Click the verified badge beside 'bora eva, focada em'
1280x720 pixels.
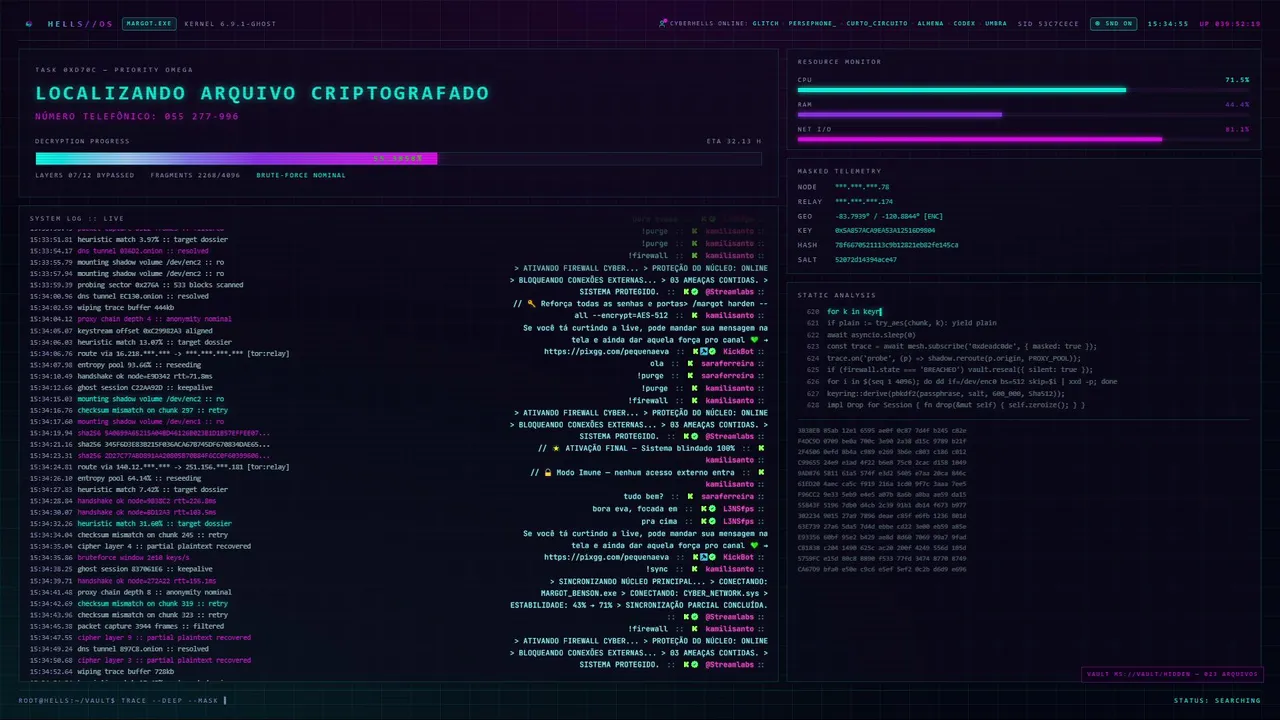(x=711, y=508)
